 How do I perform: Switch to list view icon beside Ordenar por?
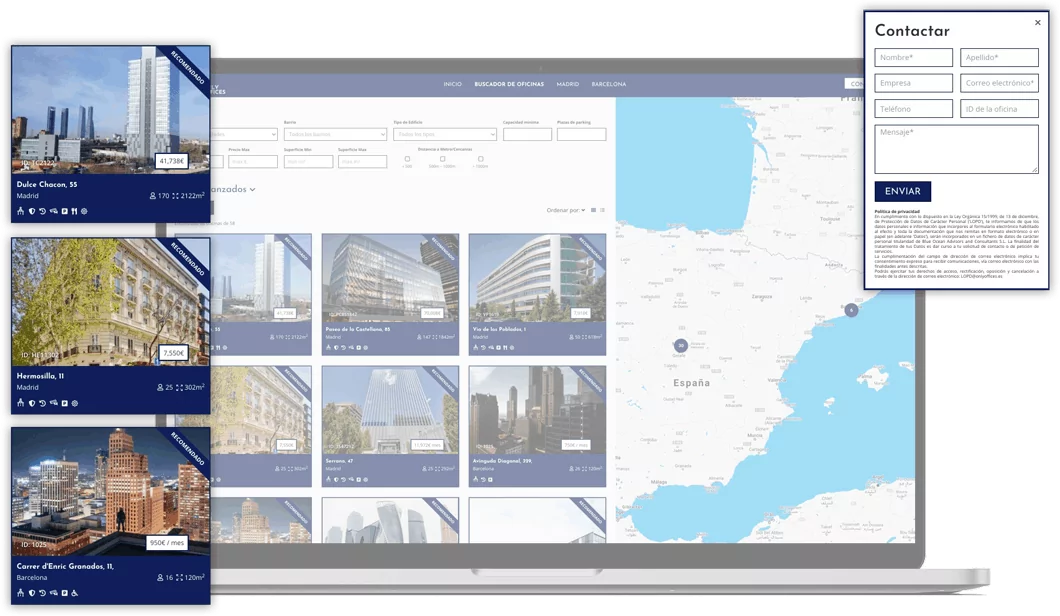(603, 210)
